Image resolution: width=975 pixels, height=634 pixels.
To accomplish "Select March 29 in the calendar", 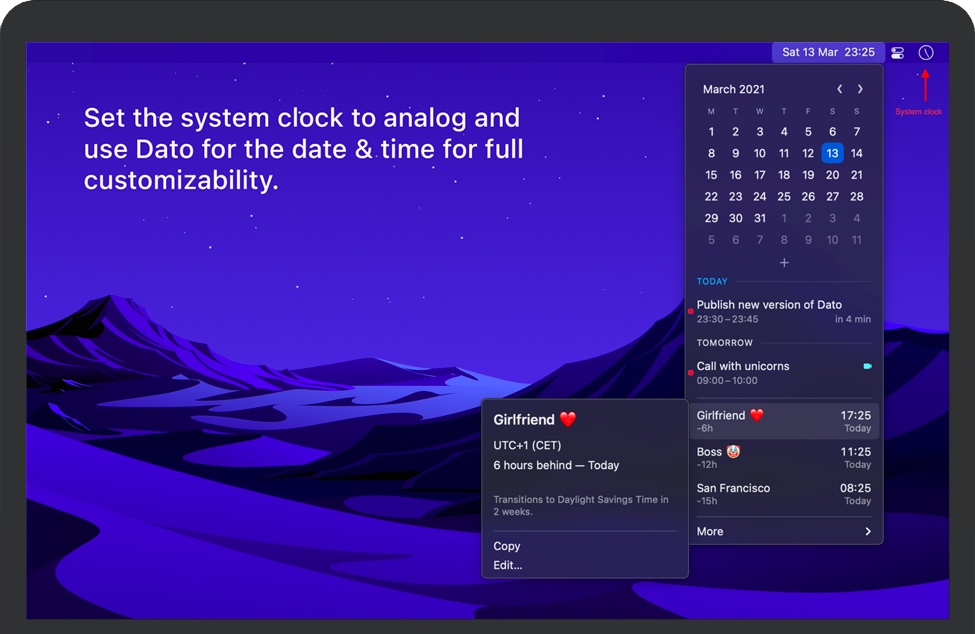I will tap(711, 218).
